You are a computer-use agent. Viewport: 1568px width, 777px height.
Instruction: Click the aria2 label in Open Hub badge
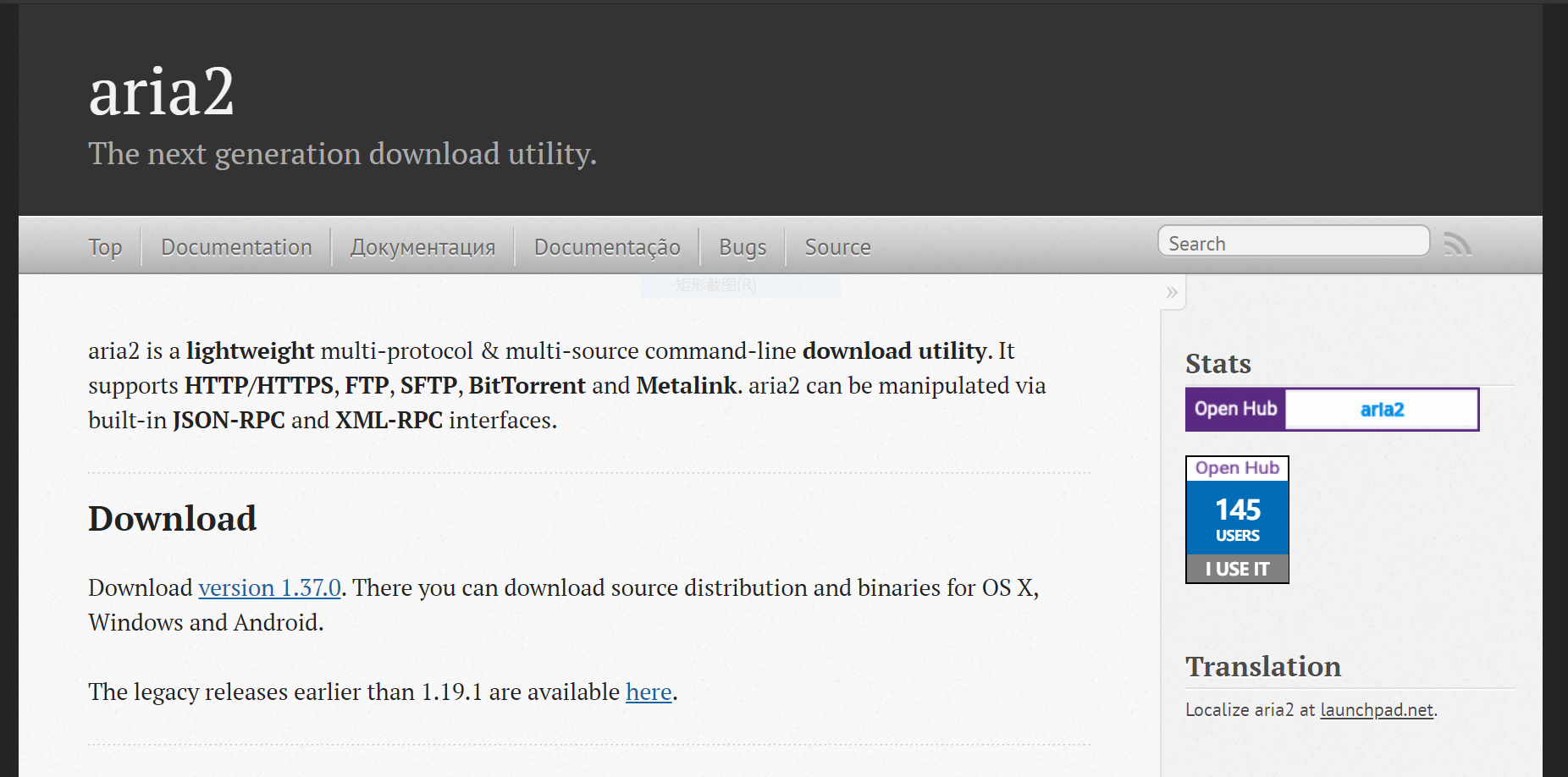tap(1382, 410)
